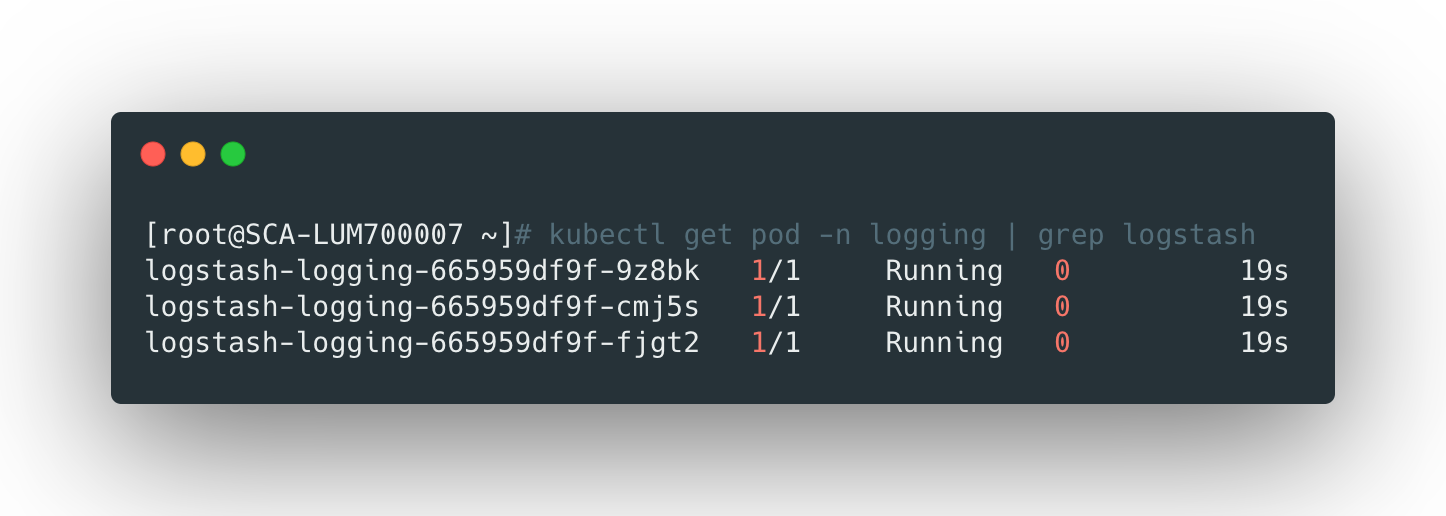This screenshot has height=516, width=1446.
Task: Click the Running status of the fjgt2 pod
Action: click(x=944, y=343)
